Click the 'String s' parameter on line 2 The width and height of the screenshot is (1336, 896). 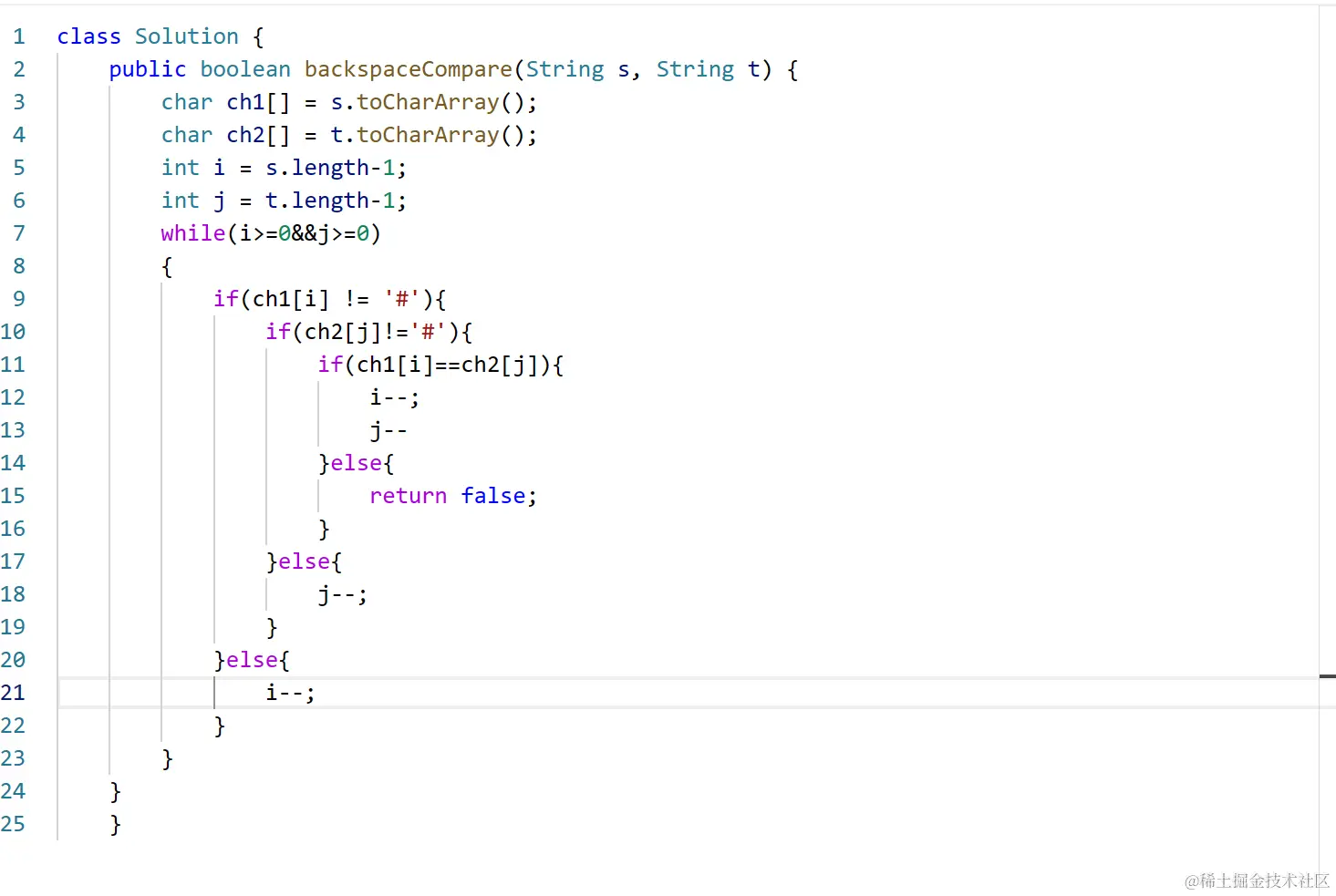pyautogui.click(x=577, y=69)
